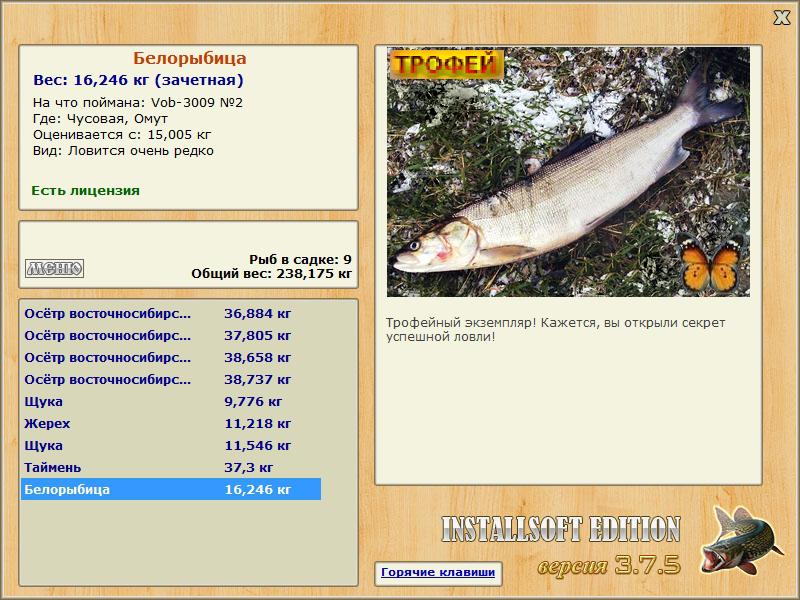Click the Трофейный экземпляр description text

pyautogui.click(x=555, y=330)
